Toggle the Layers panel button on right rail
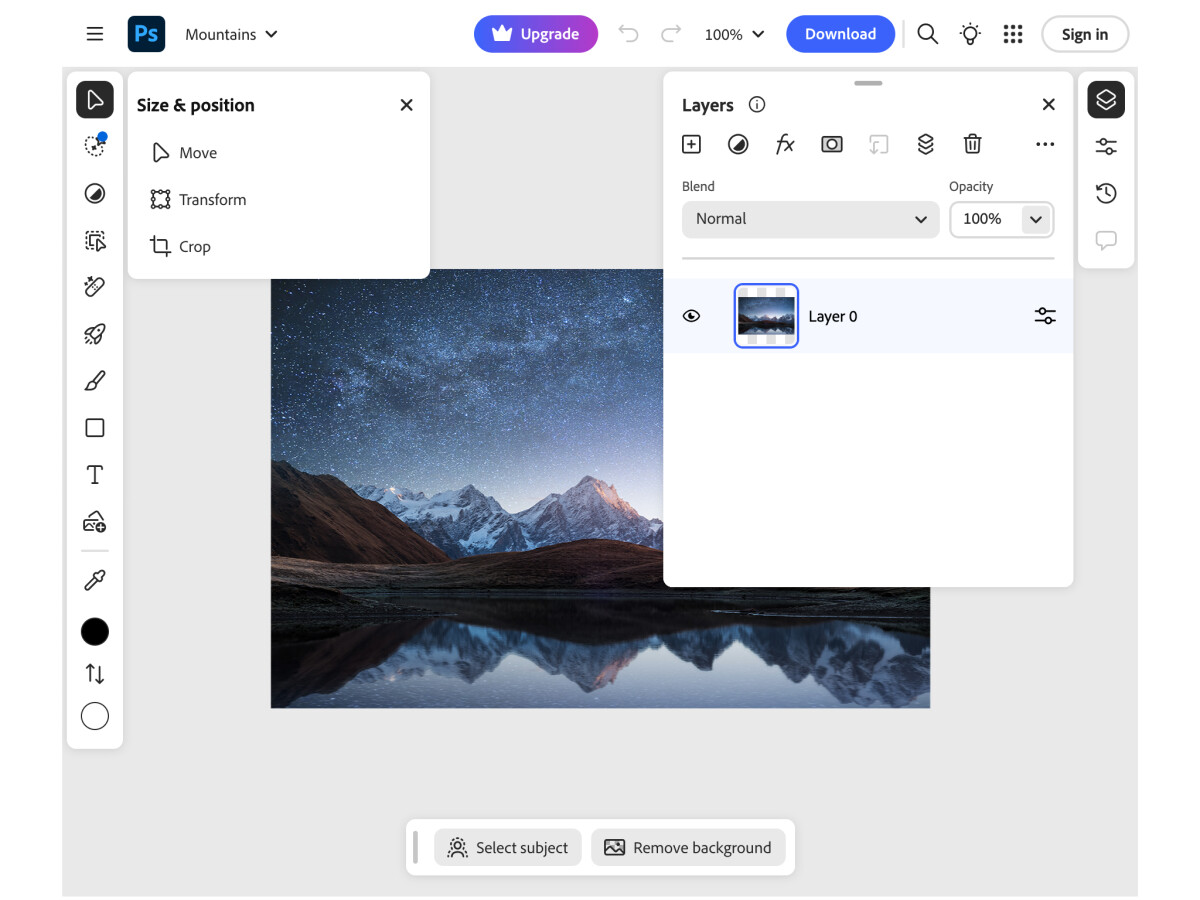This screenshot has width=1200, height=900. click(1106, 100)
